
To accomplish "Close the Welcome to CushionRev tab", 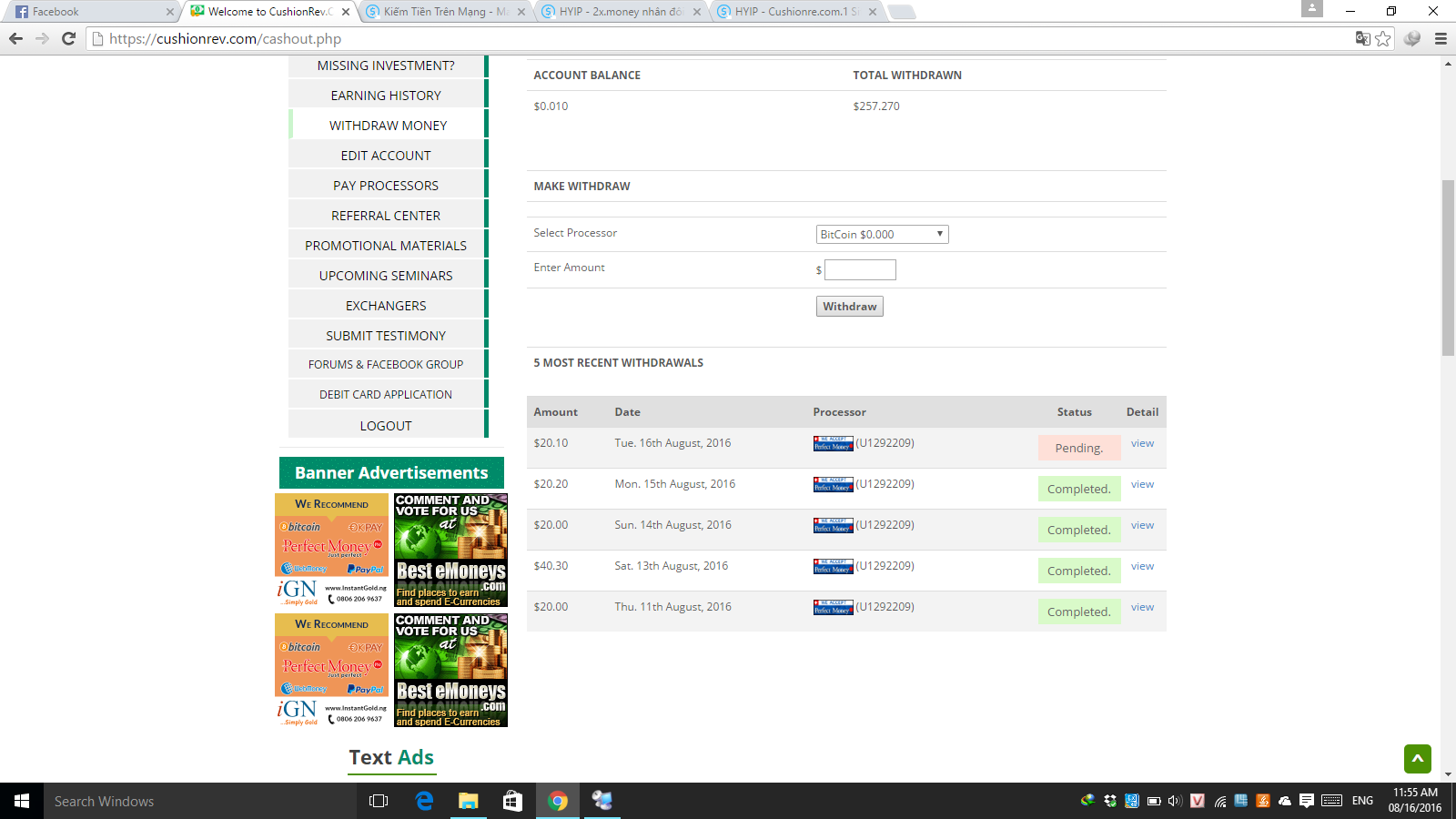I will [346, 12].
